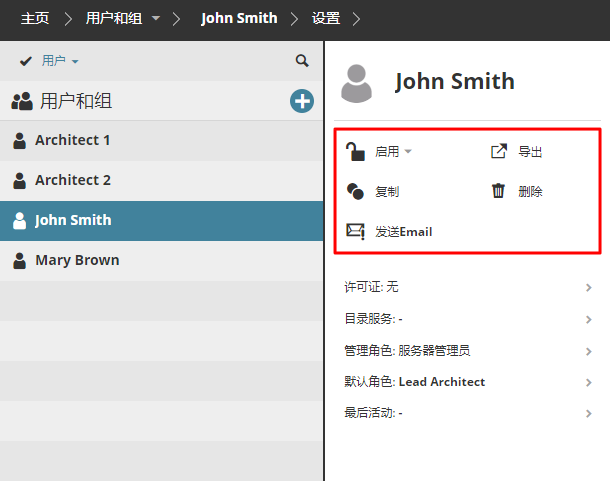
Task: Open the 用户 filter dropdown
Action: (x=60, y=61)
